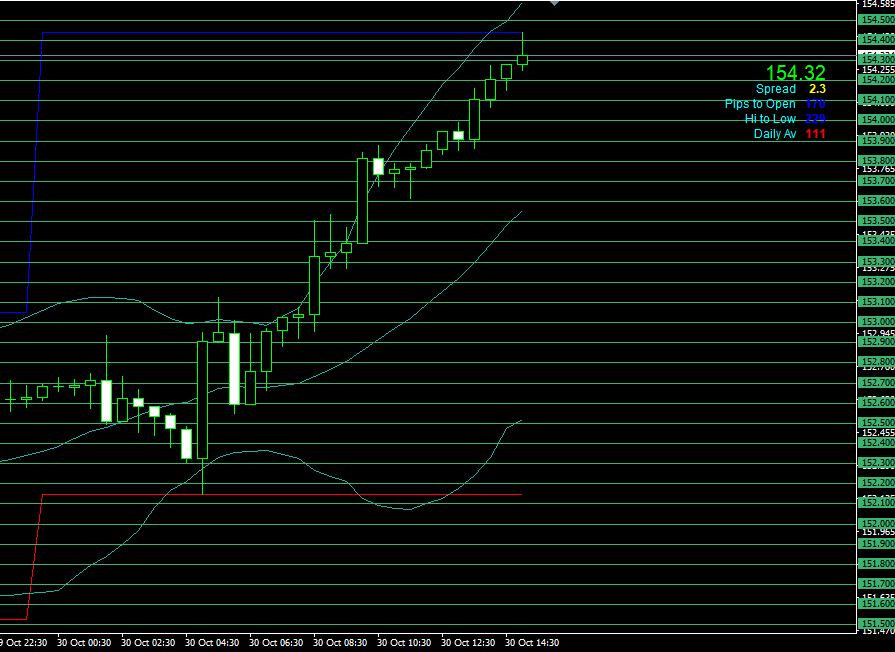Click the 30 Oct 10:30 time label
The image size is (895, 652).
pyautogui.click(x=405, y=643)
